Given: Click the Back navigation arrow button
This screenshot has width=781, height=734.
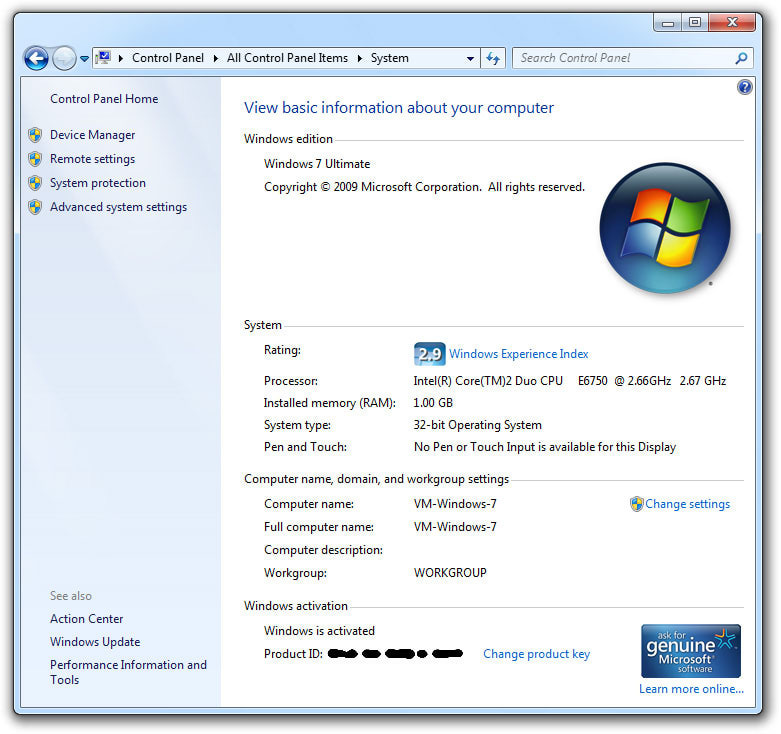Looking at the screenshot, I should (36, 59).
